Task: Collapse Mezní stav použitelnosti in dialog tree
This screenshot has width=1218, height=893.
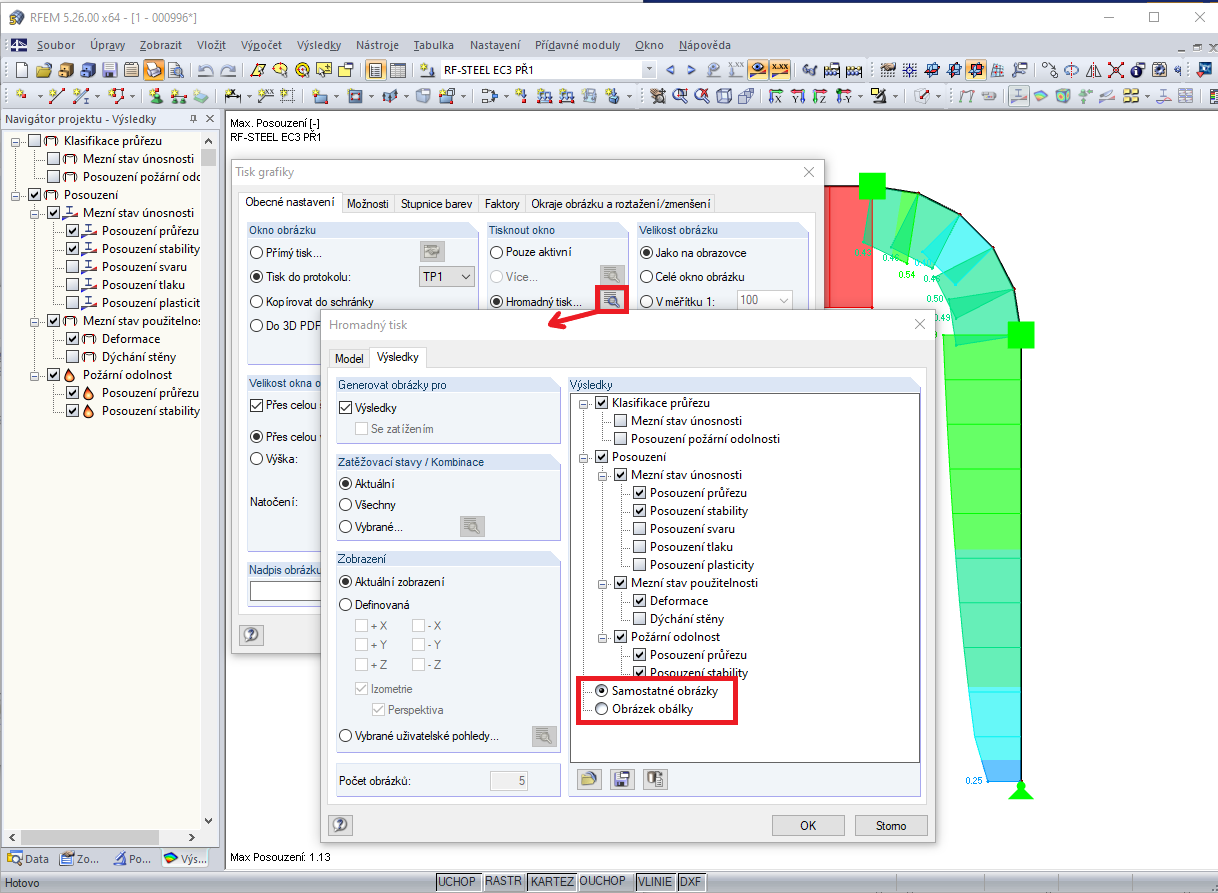Action: [x=603, y=583]
